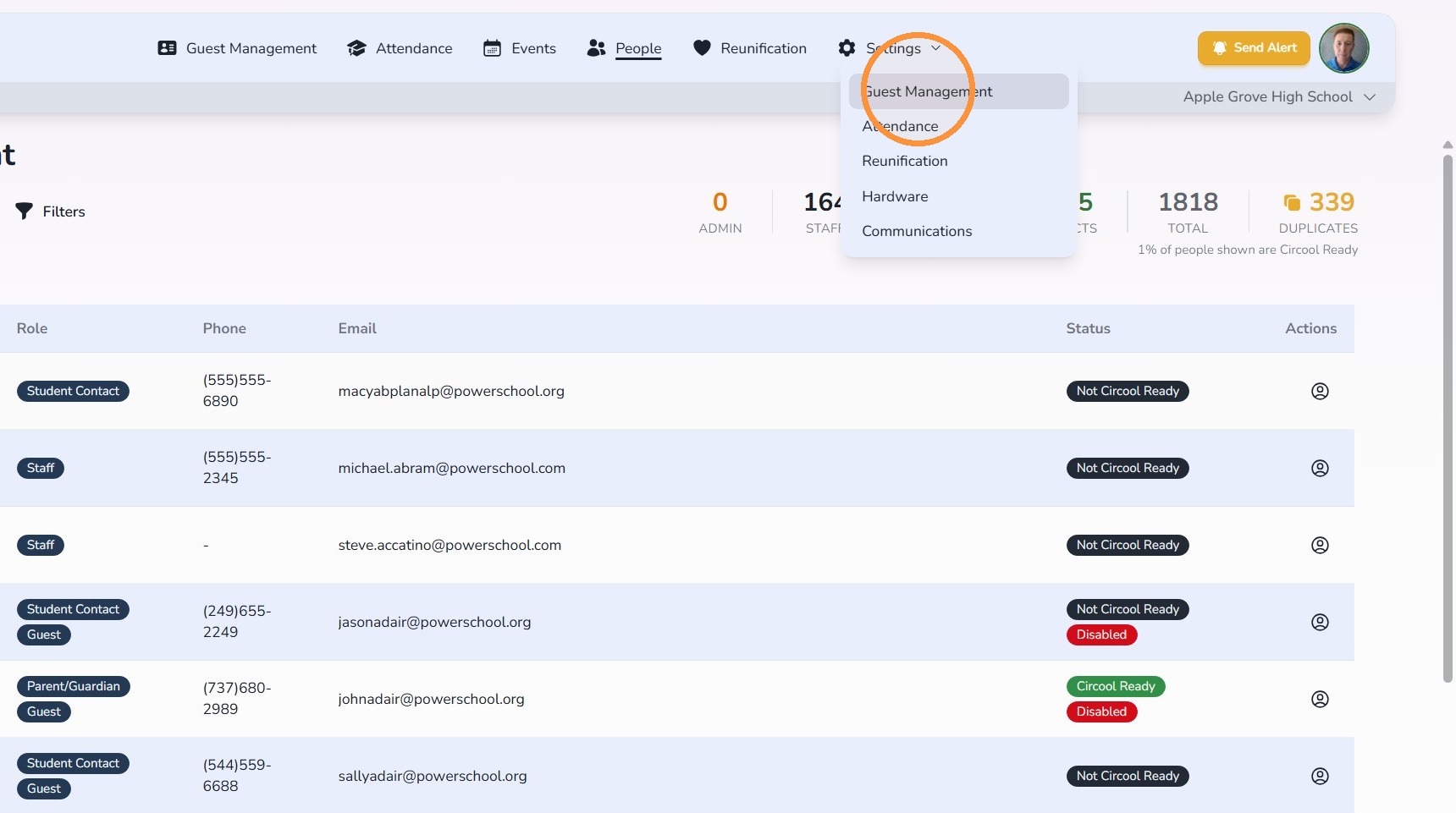Click Not Circool Ready badge for macyabplanalp
Image resolution: width=1456 pixels, height=813 pixels.
[1128, 391]
